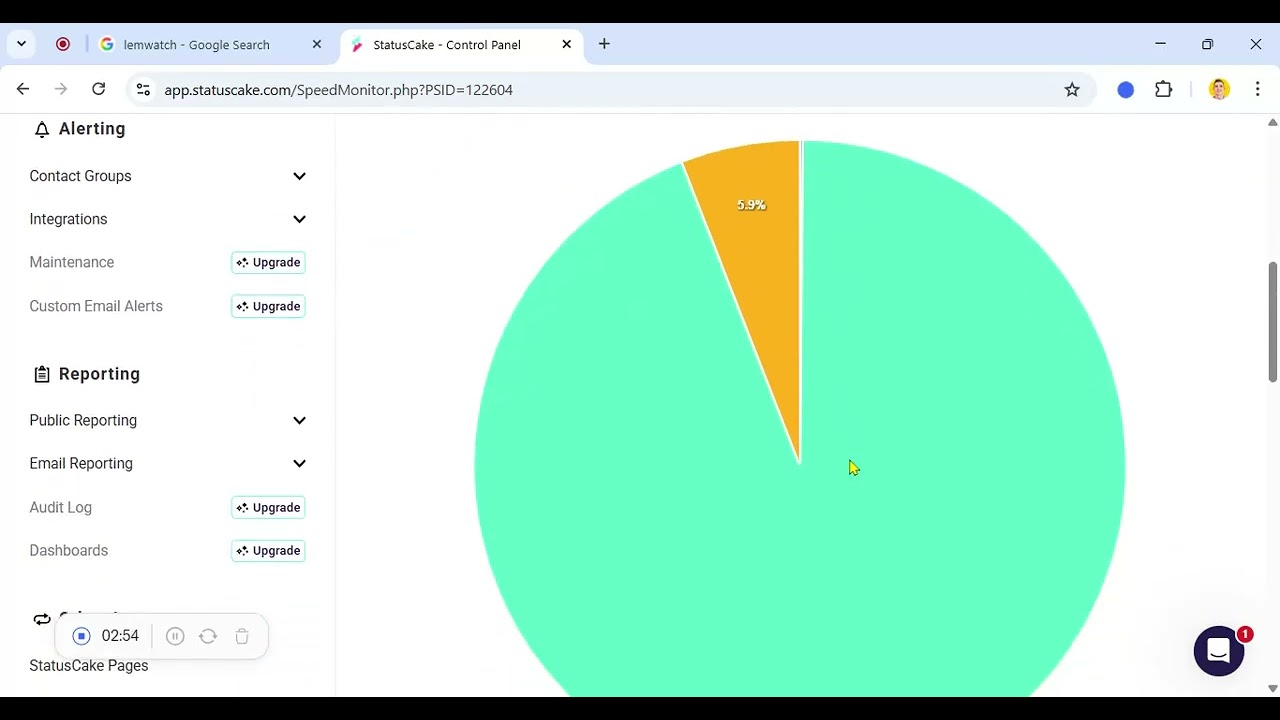Click Upgrade button next to Custom Email Alerts
This screenshot has width=1280, height=720.
click(x=268, y=306)
